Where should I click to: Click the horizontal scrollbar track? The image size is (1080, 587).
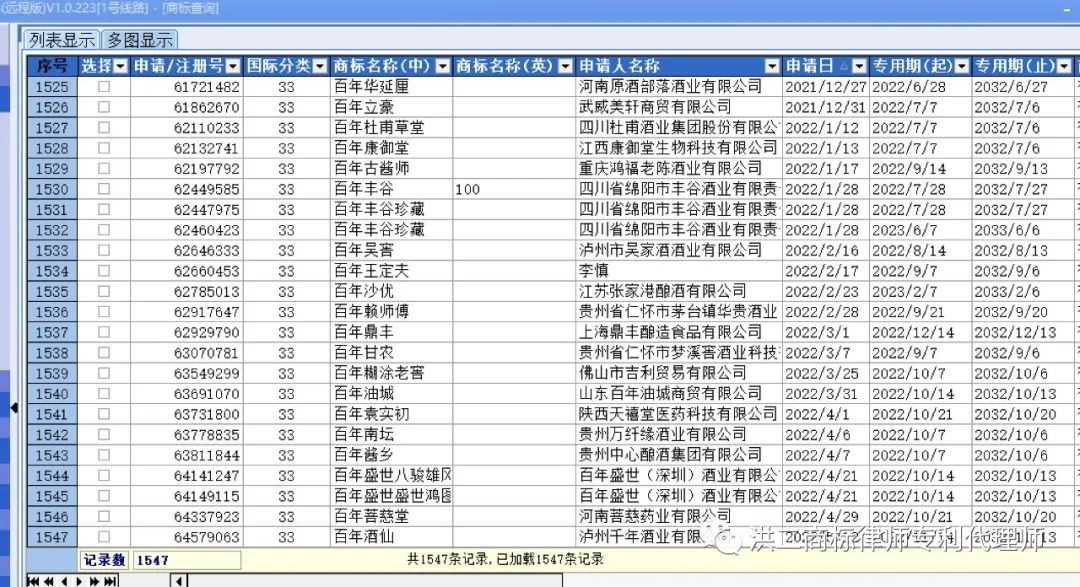[375, 581]
